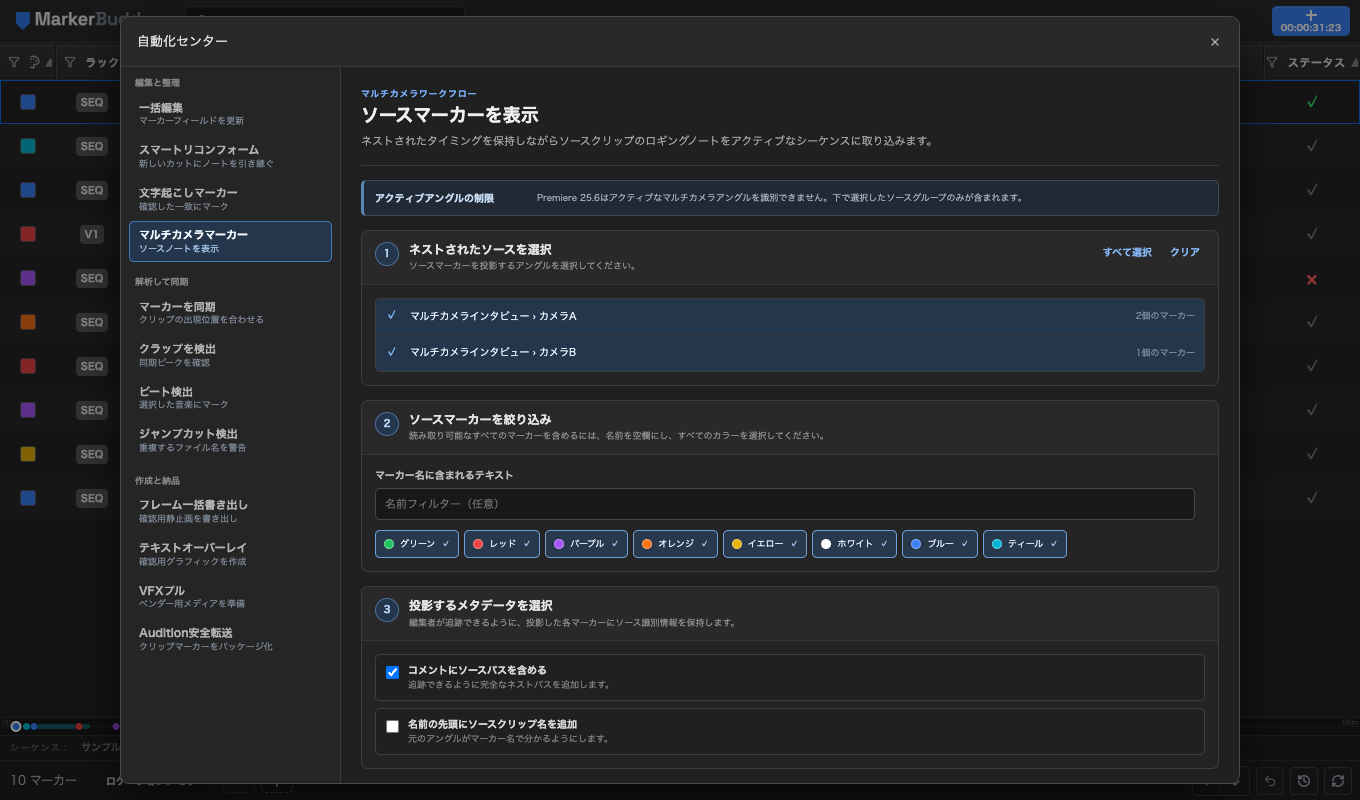Toggle the グリーン color chip
This screenshot has height=800, width=1360.
pyautogui.click(x=417, y=544)
